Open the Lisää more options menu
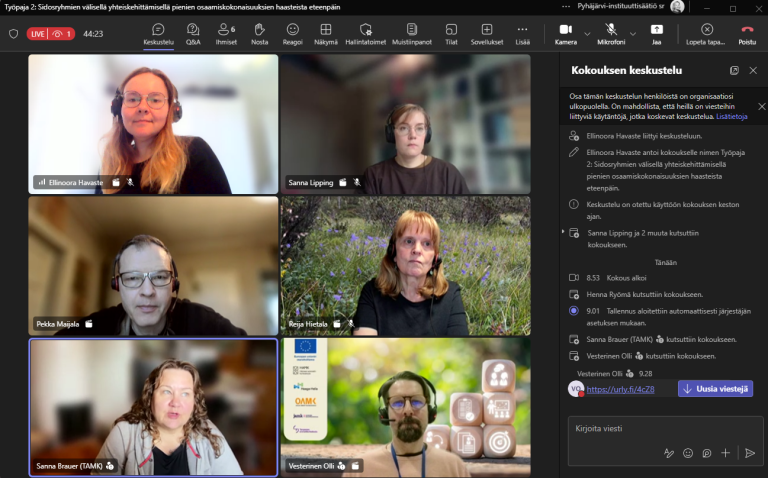This screenshot has width=768, height=478. coord(523,34)
